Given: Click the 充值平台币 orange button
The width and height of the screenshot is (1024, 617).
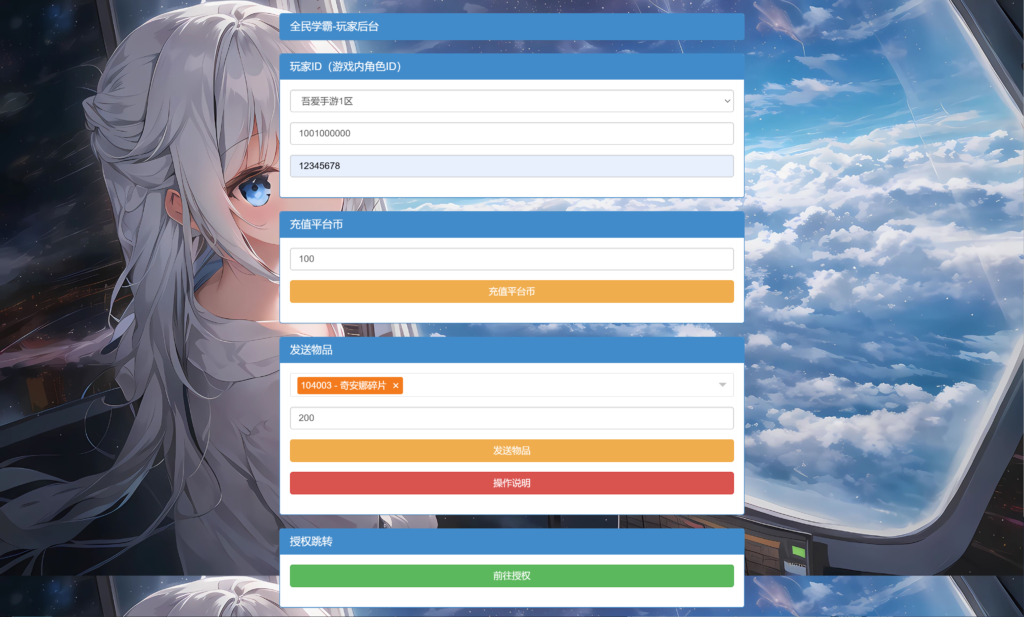Looking at the screenshot, I should 511,292.
